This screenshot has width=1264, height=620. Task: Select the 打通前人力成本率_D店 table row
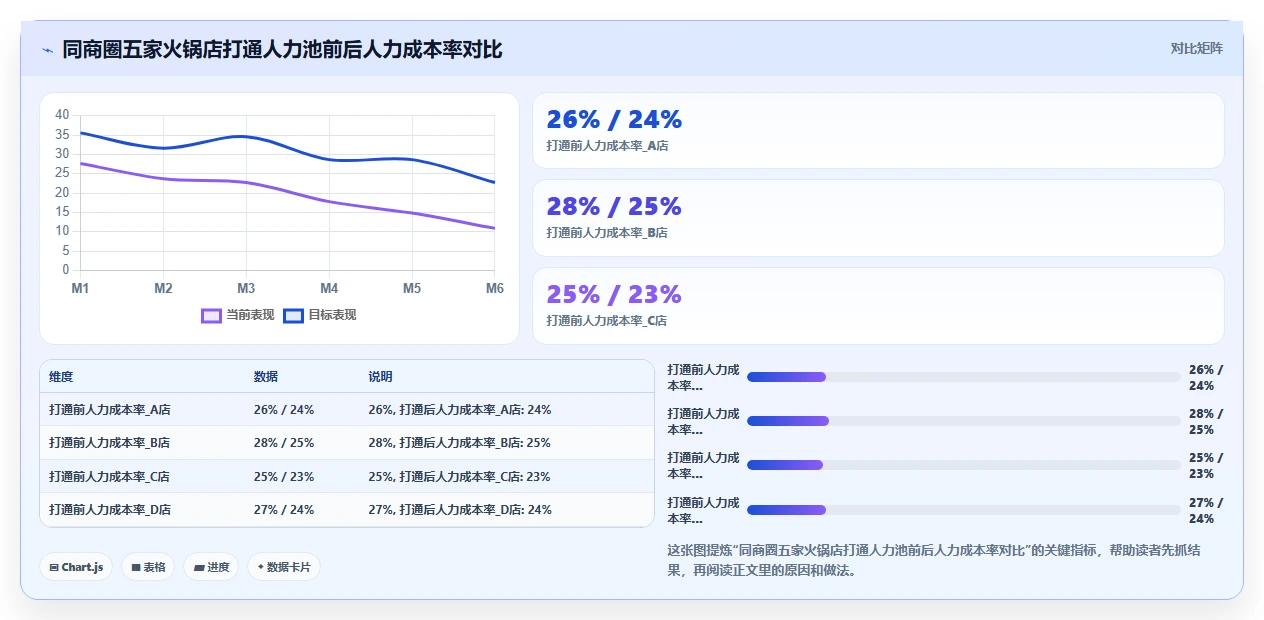click(347, 510)
